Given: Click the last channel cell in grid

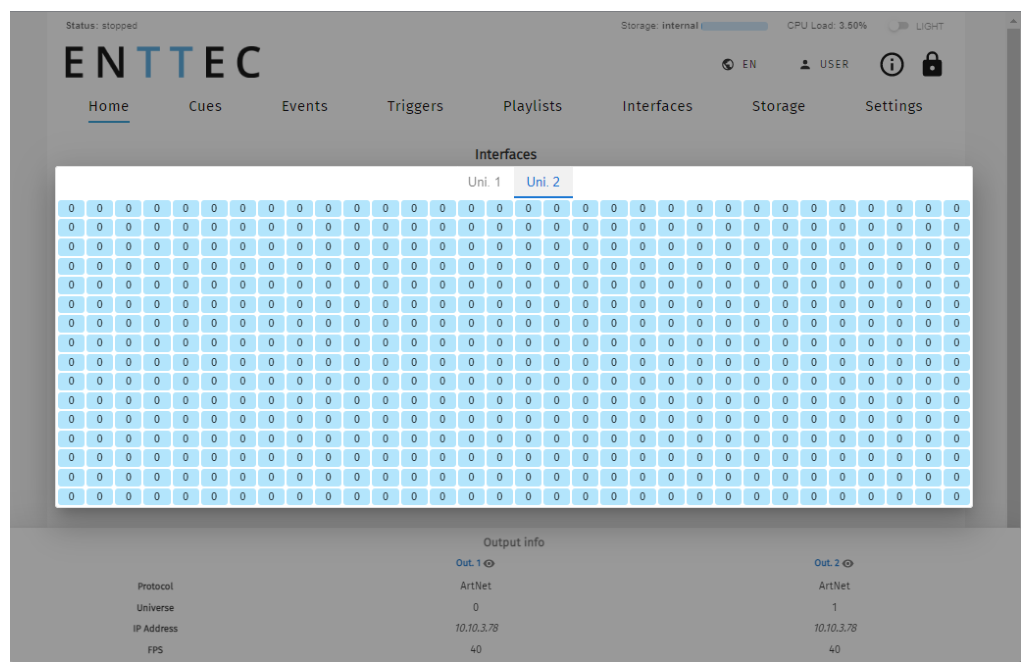Looking at the screenshot, I should 956,497.
